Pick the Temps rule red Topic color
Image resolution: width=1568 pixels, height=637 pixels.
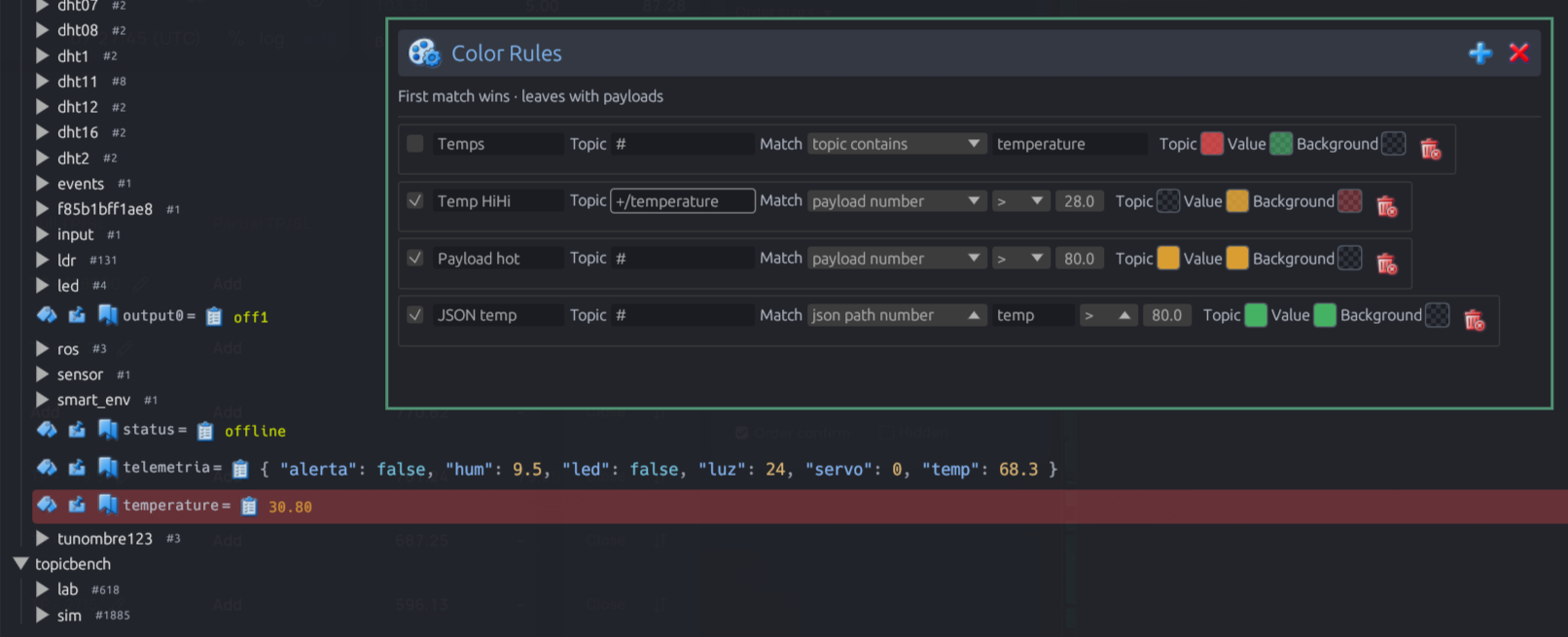tap(1212, 144)
